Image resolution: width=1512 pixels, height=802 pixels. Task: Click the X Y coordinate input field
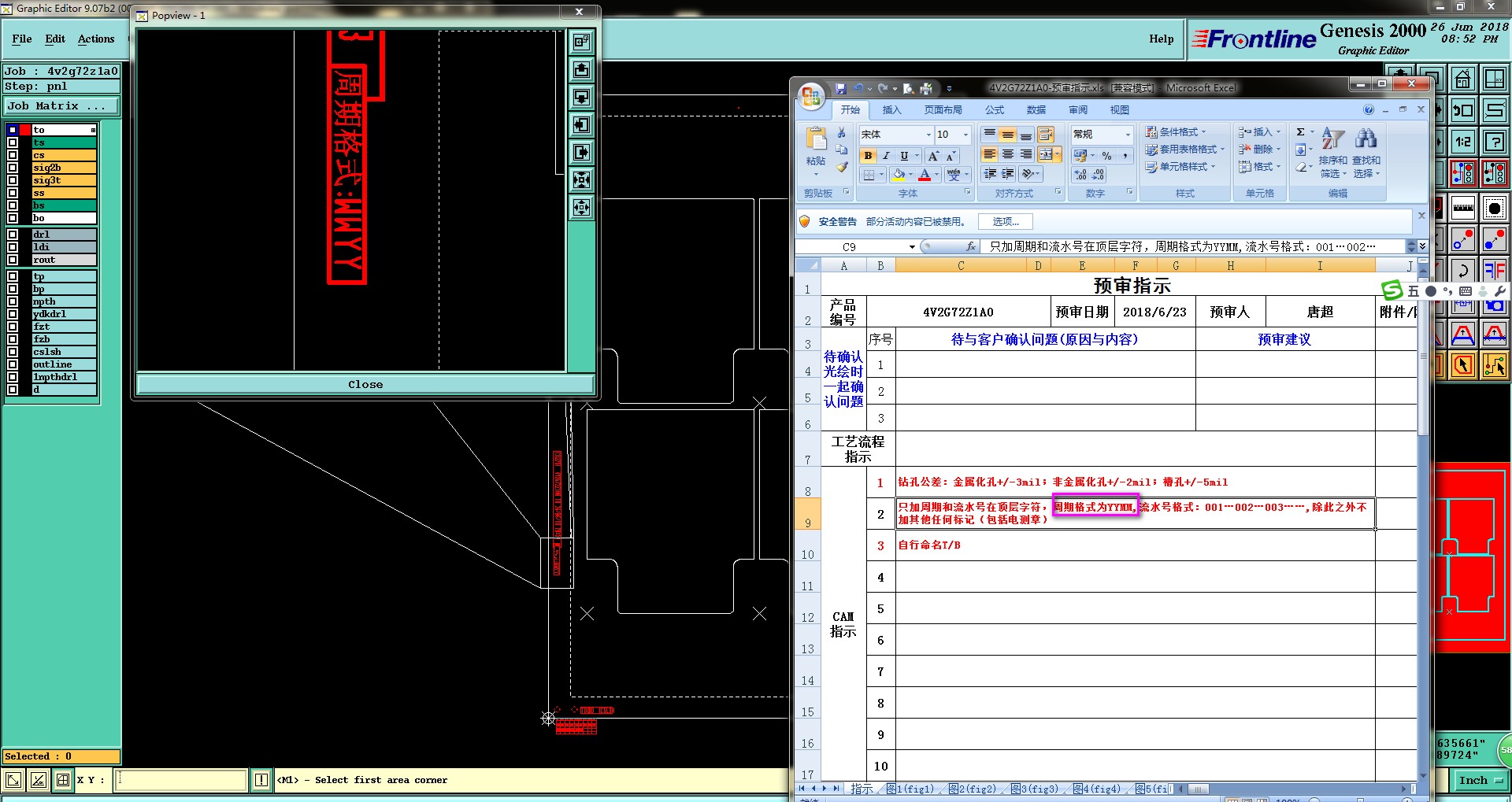pyautogui.click(x=181, y=780)
